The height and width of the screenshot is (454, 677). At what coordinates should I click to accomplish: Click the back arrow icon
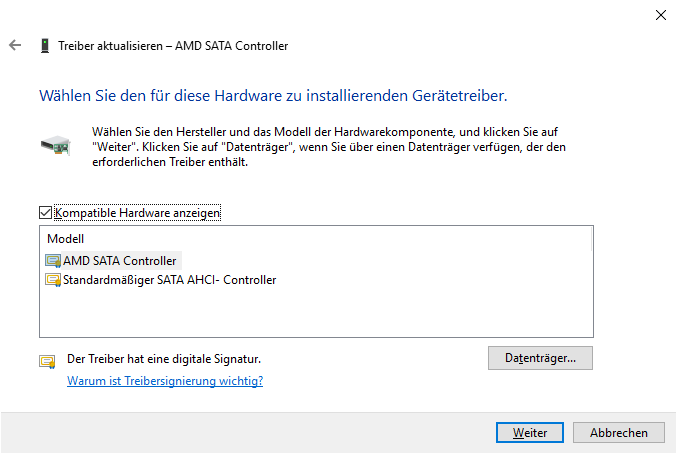pos(15,46)
